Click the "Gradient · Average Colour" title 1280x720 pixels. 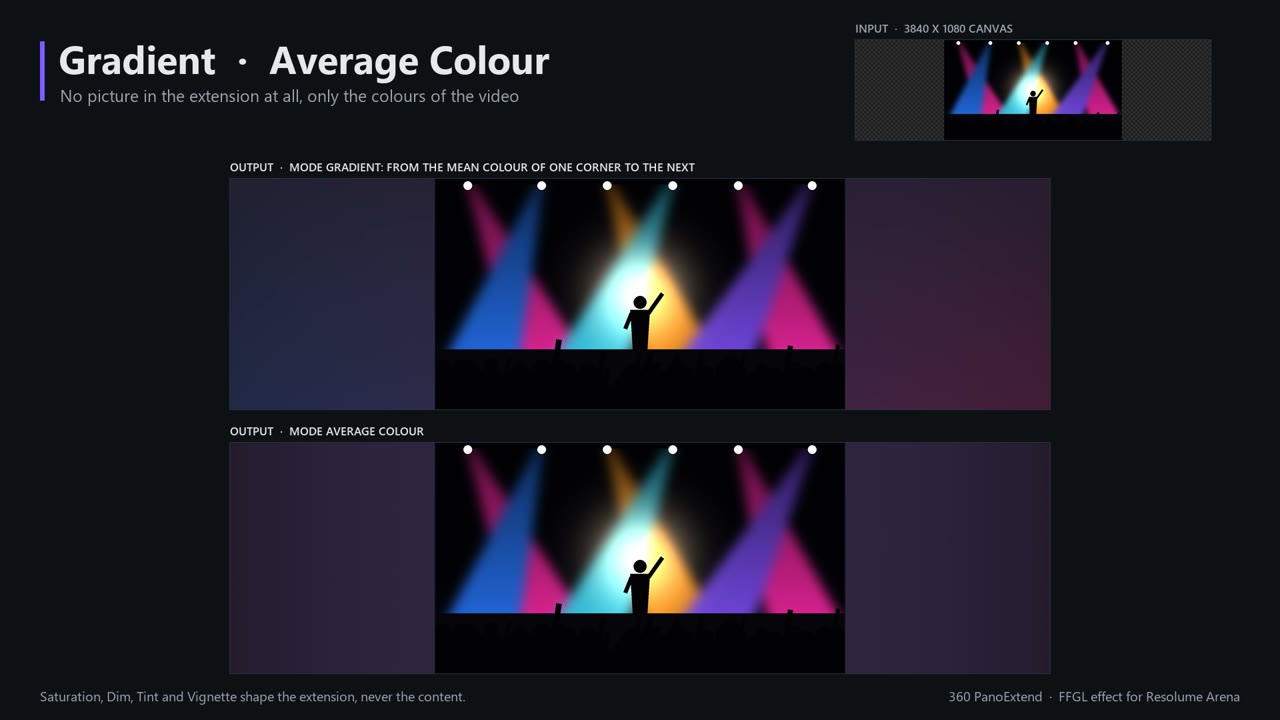coord(304,61)
